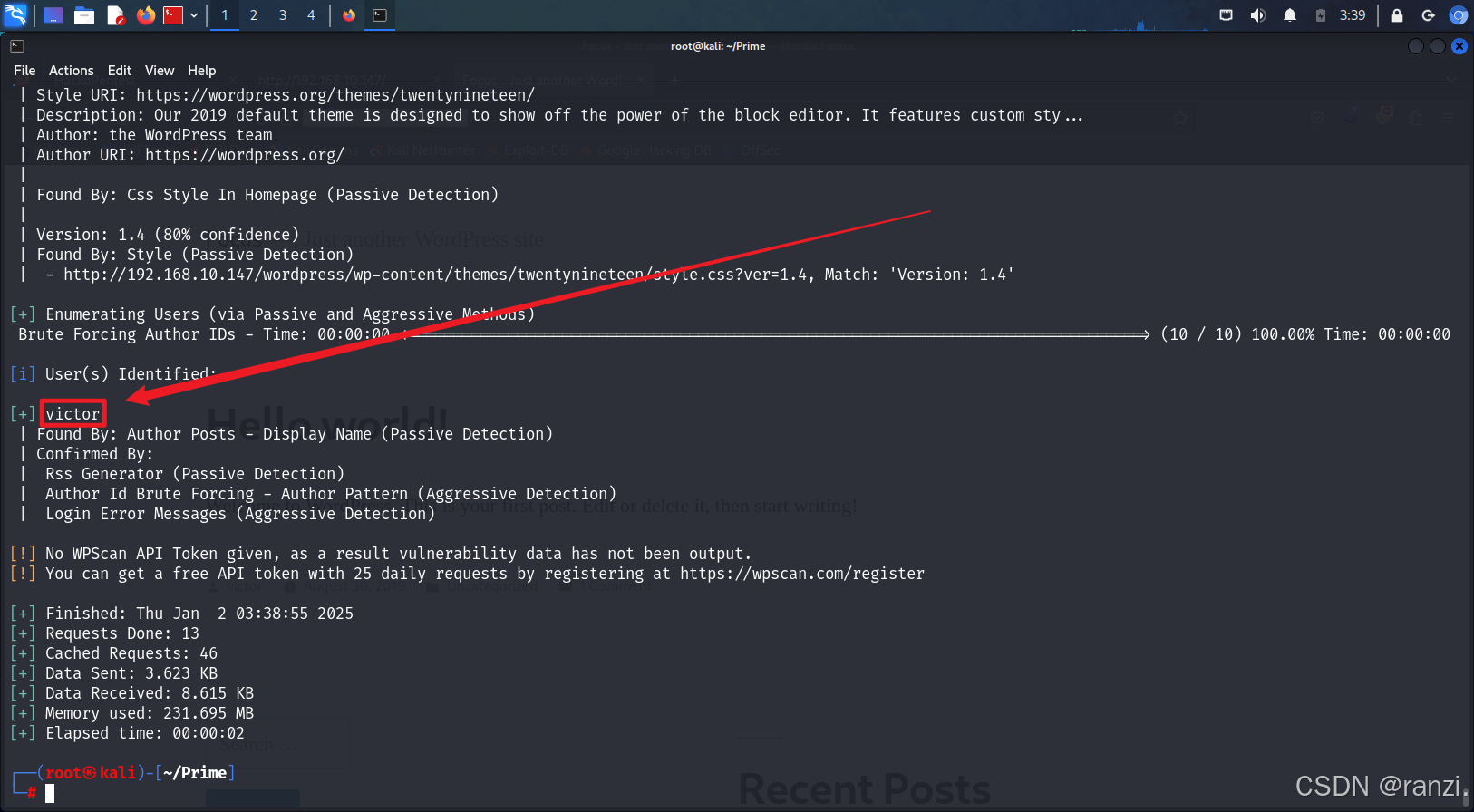Click the 'User(s) Identified' line
Viewport: 1474px width, 812px height.
coord(113,374)
